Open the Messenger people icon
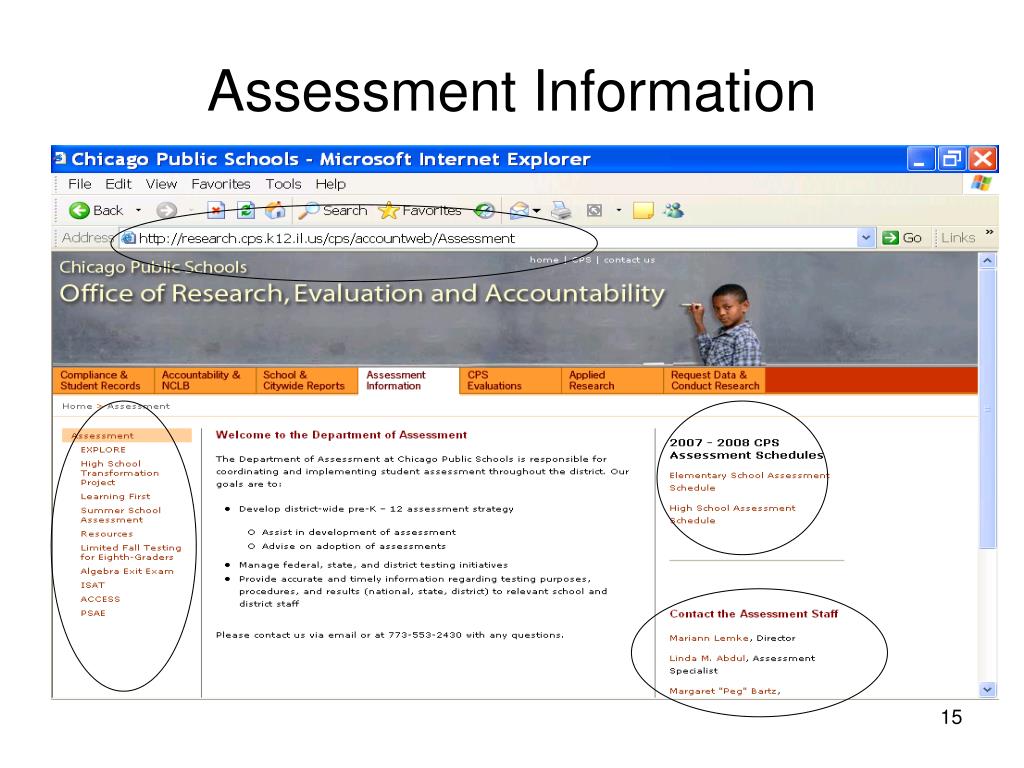The height and width of the screenshot is (768, 1024). [x=673, y=210]
